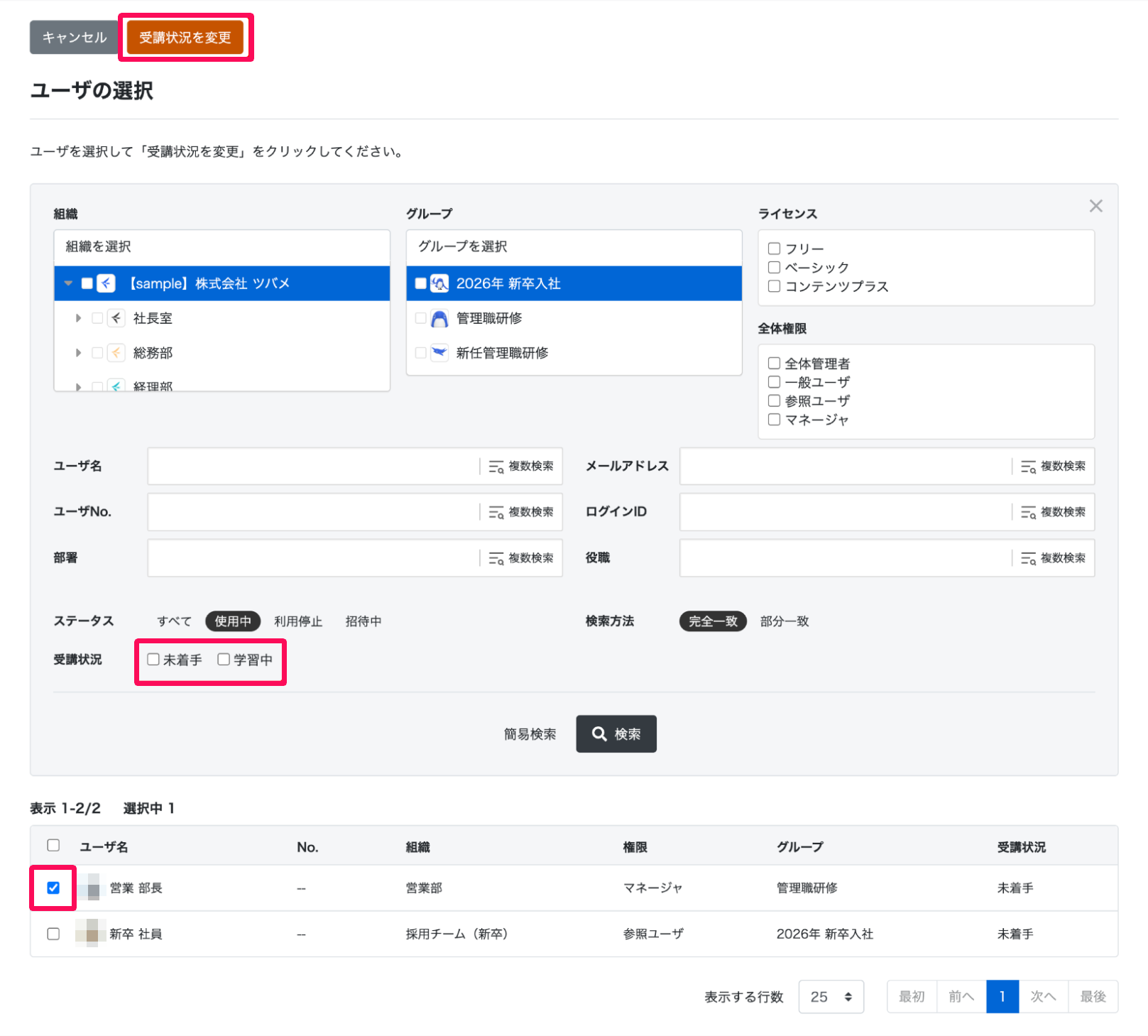Click the 総務部 organization icon
1148x1036 pixels.
coord(116,353)
